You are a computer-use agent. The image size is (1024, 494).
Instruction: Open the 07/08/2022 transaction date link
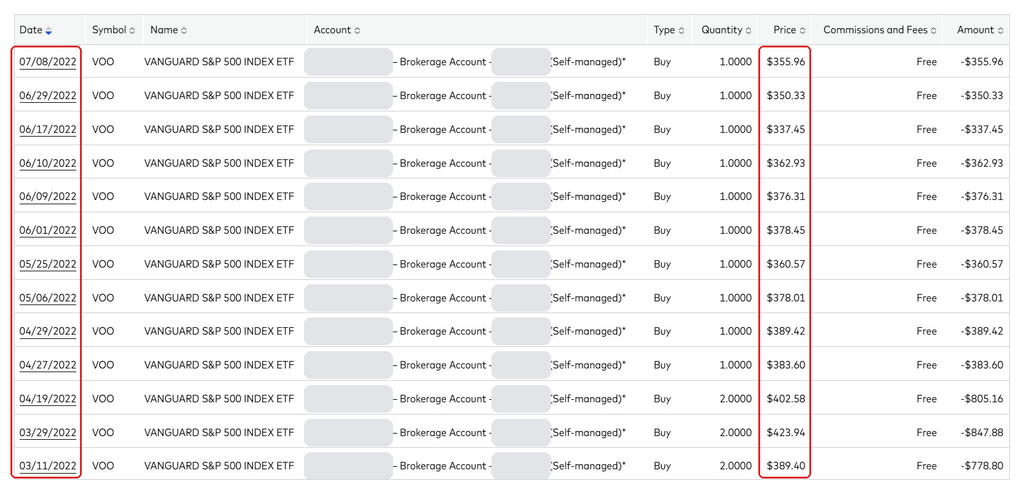click(x=48, y=62)
